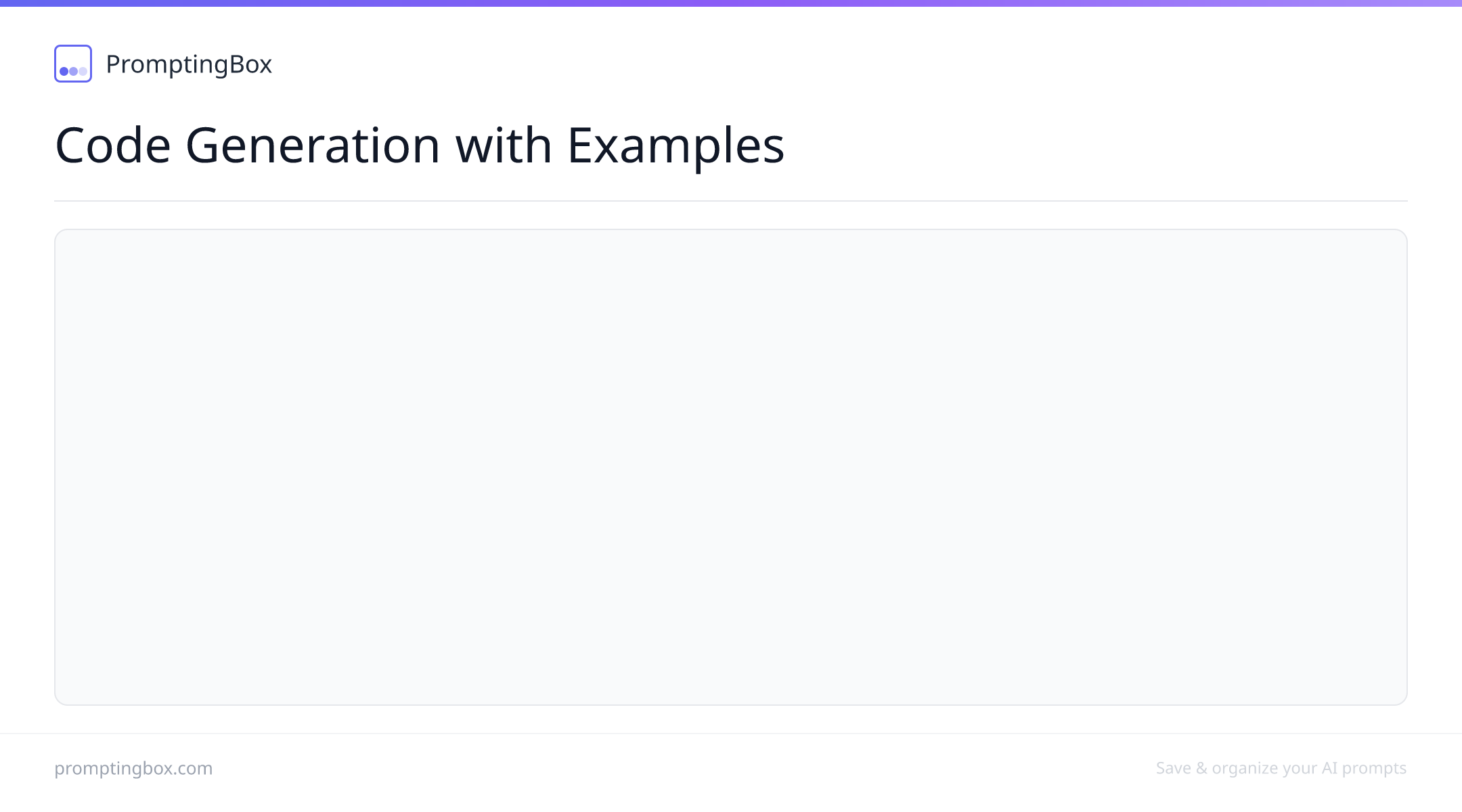1462x812 pixels.
Task: Click the PromptingBox logo icon
Action: pyautogui.click(x=73, y=64)
